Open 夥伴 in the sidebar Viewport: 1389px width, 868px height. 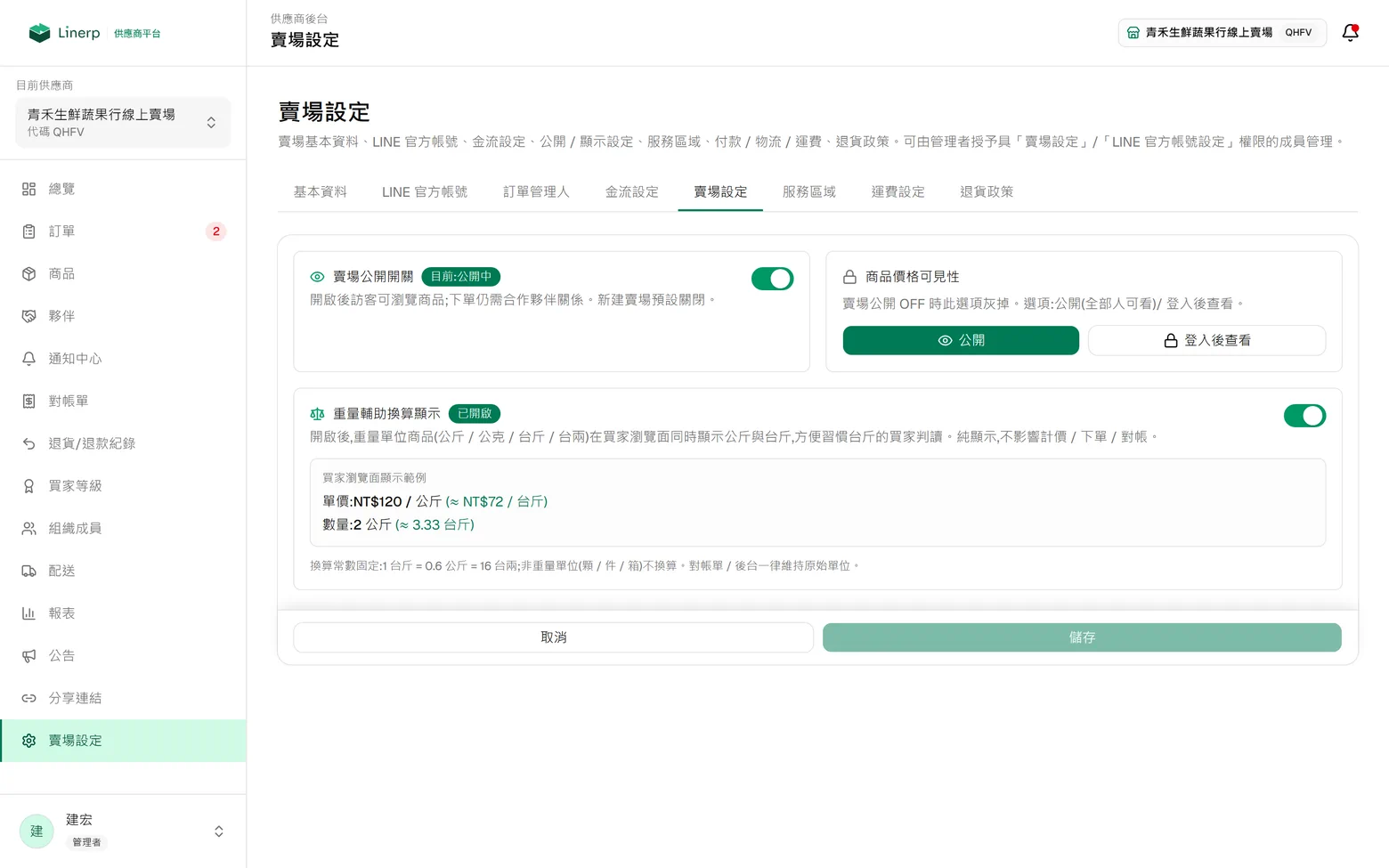click(x=123, y=316)
